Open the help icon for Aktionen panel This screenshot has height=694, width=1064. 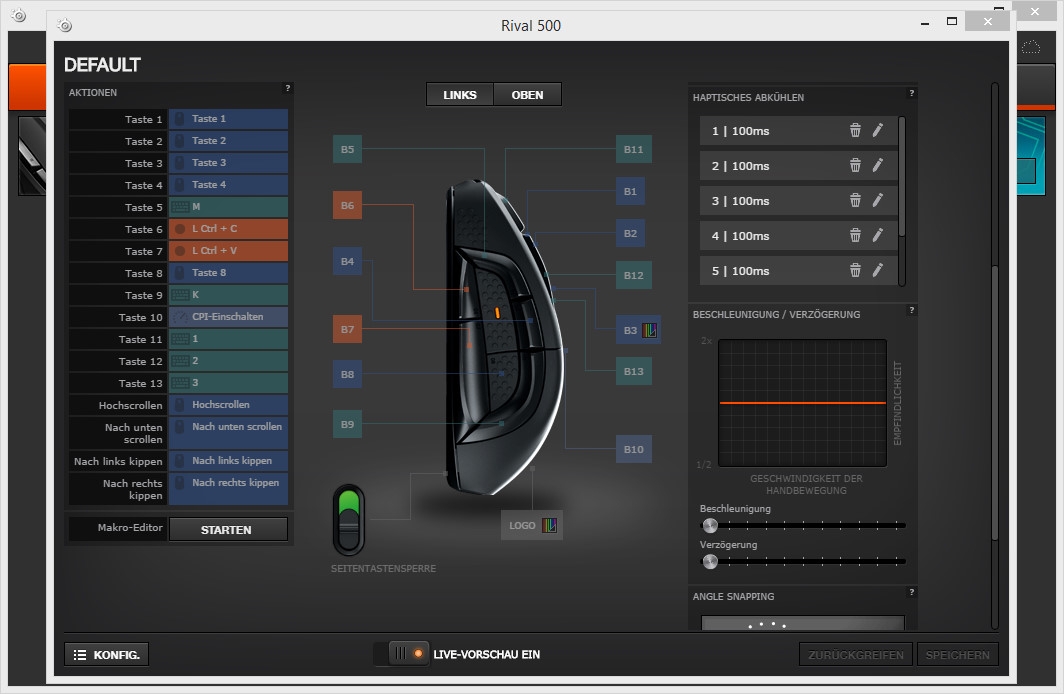click(x=288, y=89)
